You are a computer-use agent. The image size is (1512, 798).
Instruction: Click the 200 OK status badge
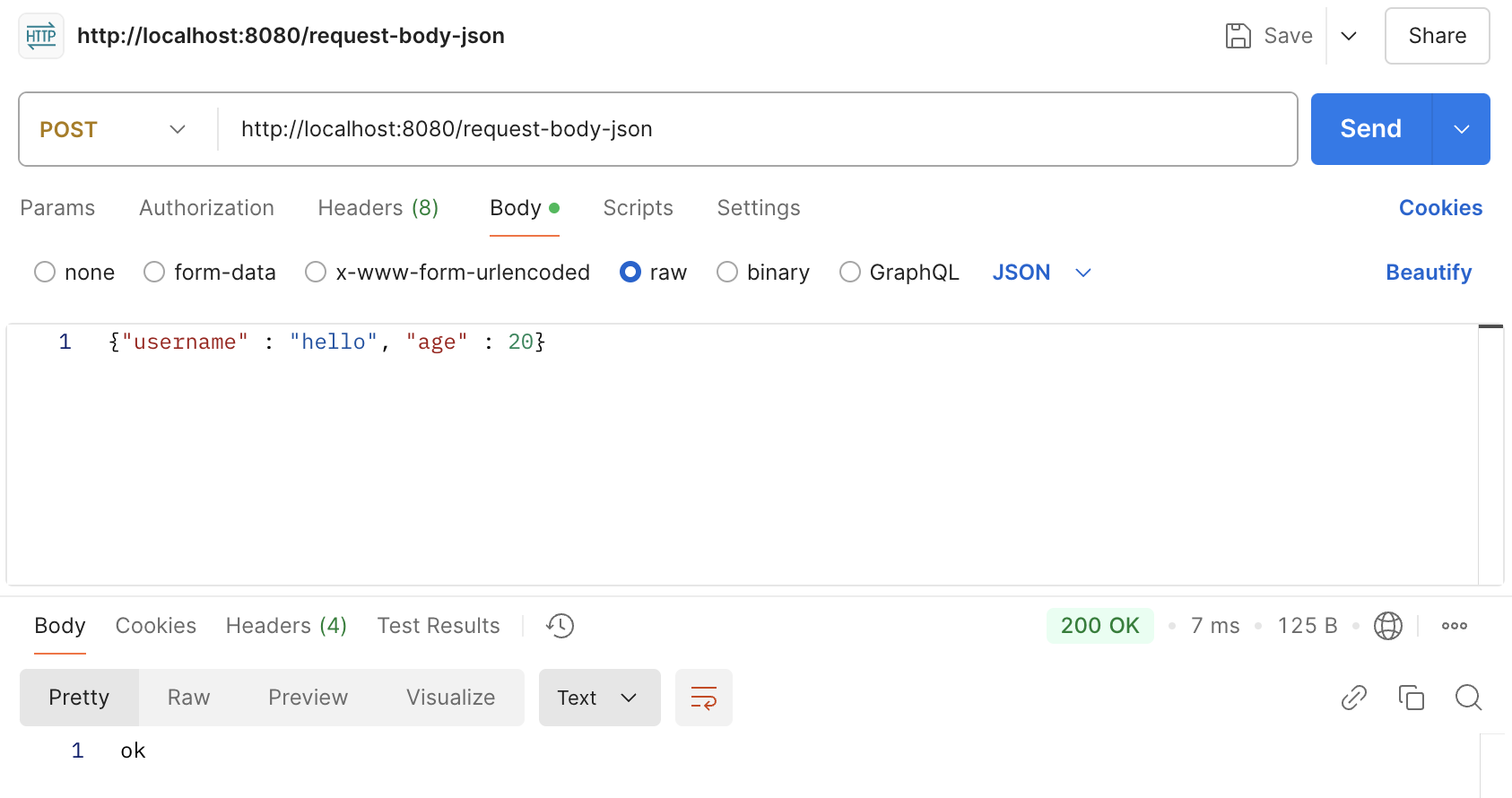1100,626
